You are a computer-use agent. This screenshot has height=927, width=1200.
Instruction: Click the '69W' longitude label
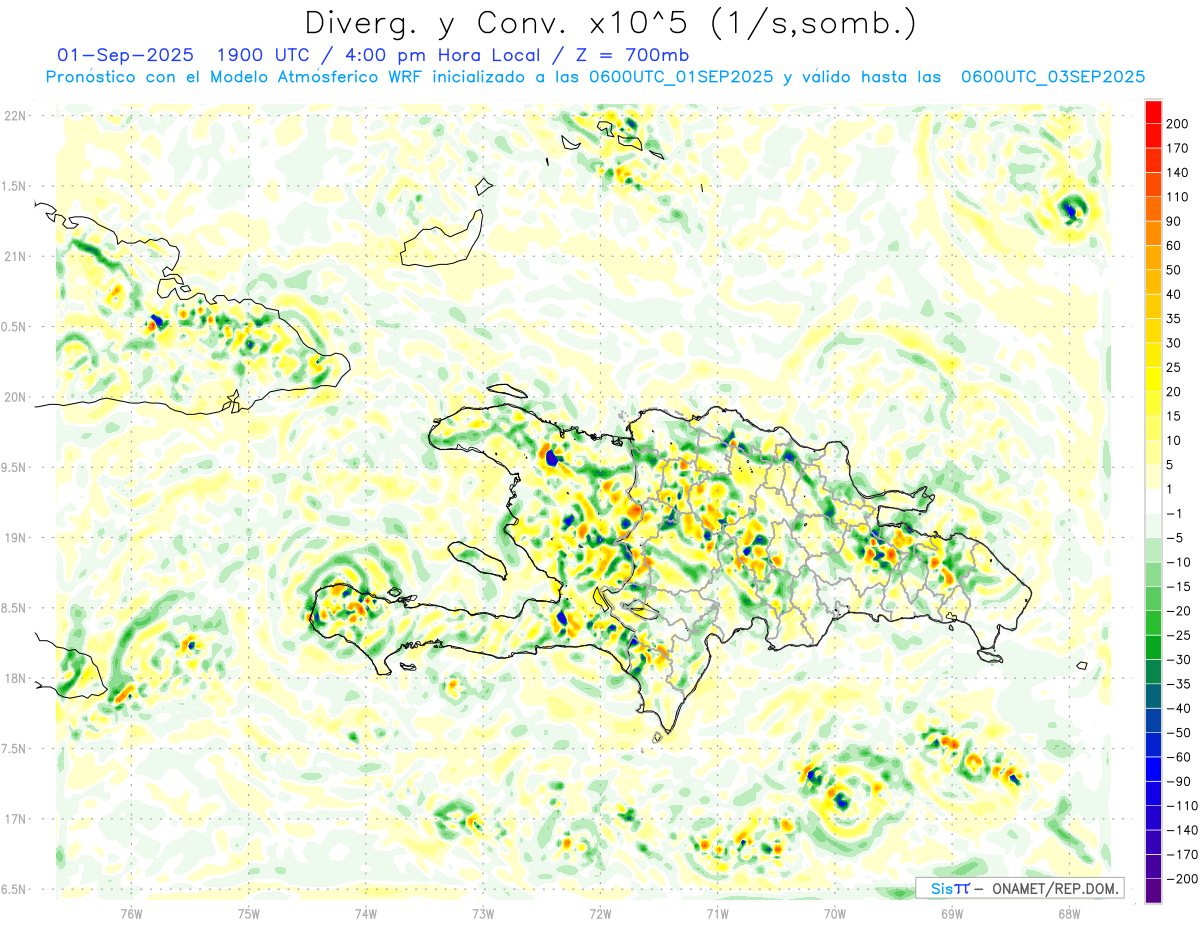tap(952, 913)
